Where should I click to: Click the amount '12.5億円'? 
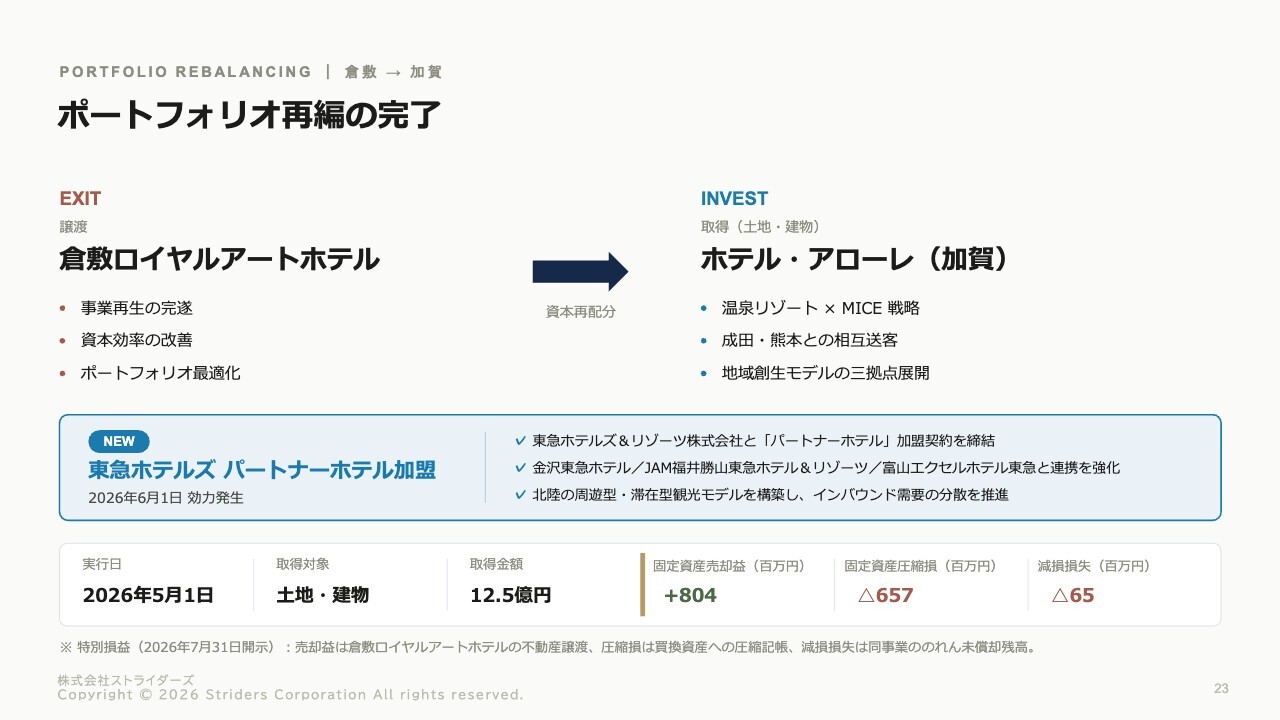tap(511, 595)
